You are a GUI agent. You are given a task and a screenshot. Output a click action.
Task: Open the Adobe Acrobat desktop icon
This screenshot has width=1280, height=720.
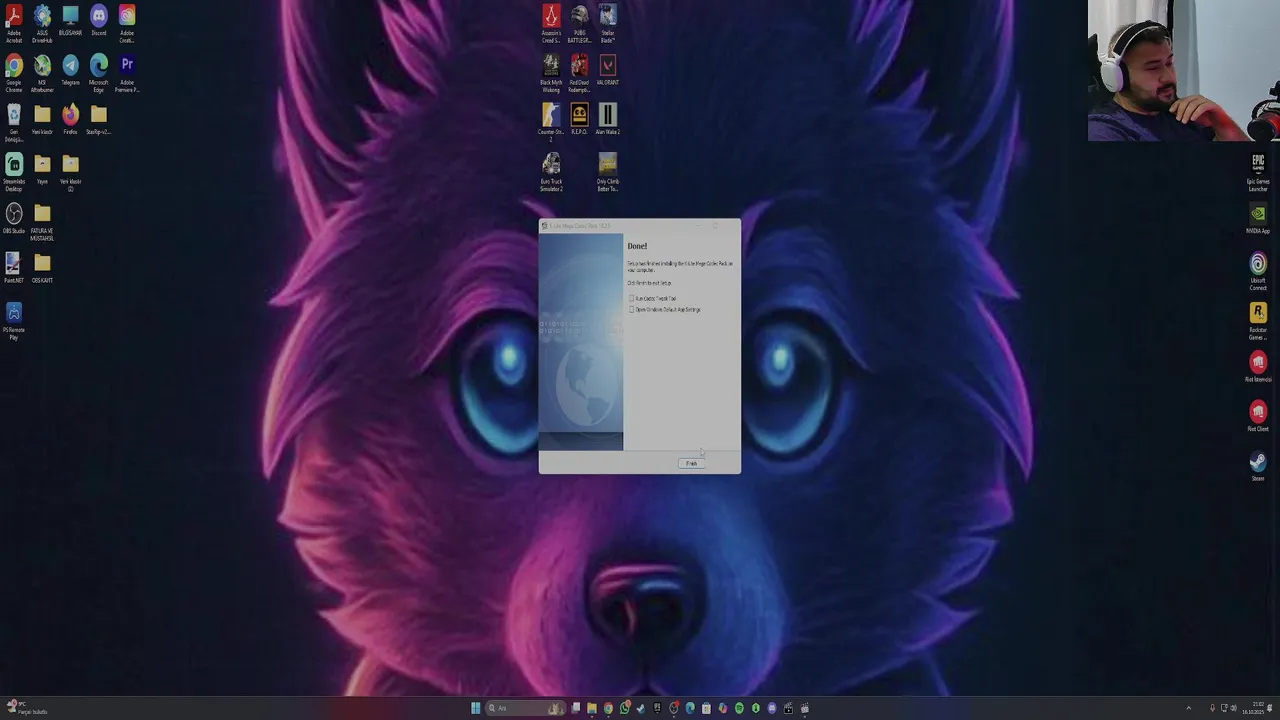(x=14, y=23)
